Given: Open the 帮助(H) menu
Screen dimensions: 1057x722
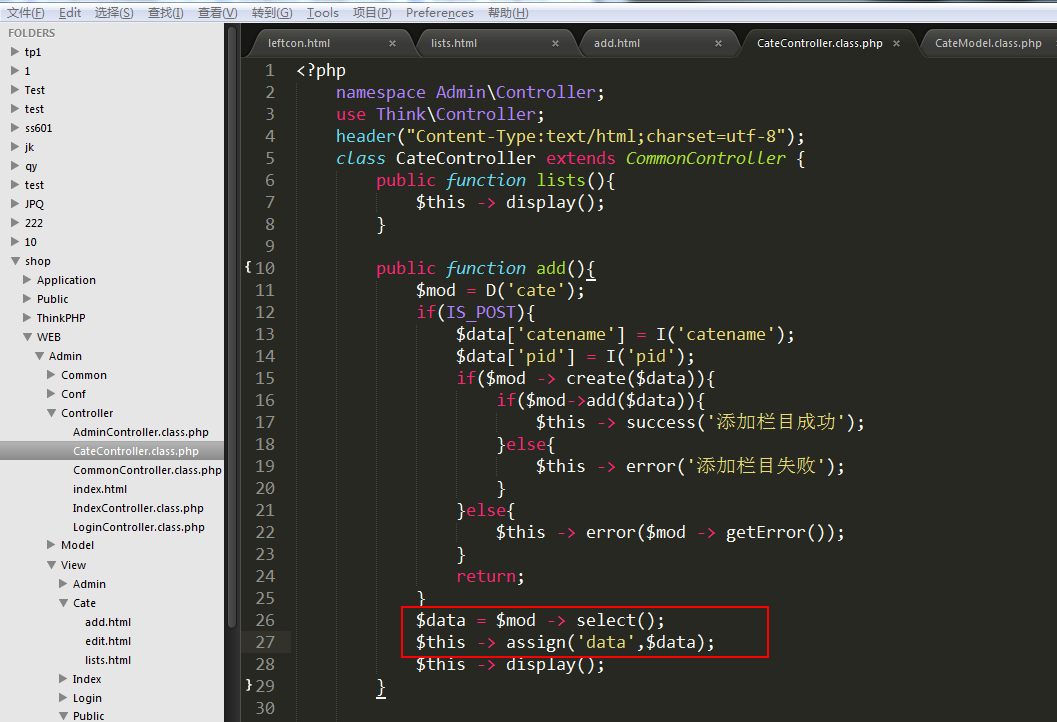Looking at the screenshot, I should (x=508, y=13).
